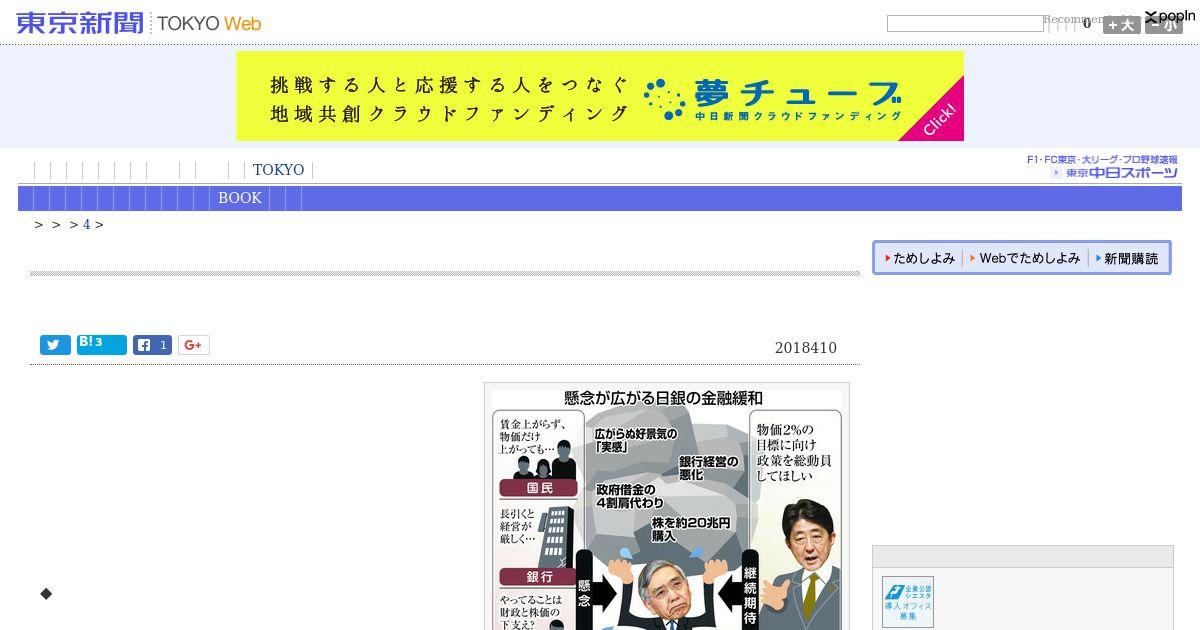This screenshot has height=630, width=1200.
Task: Click the Tokyo Shimbun TOKYO Web logo
Action: pos(139,23)
